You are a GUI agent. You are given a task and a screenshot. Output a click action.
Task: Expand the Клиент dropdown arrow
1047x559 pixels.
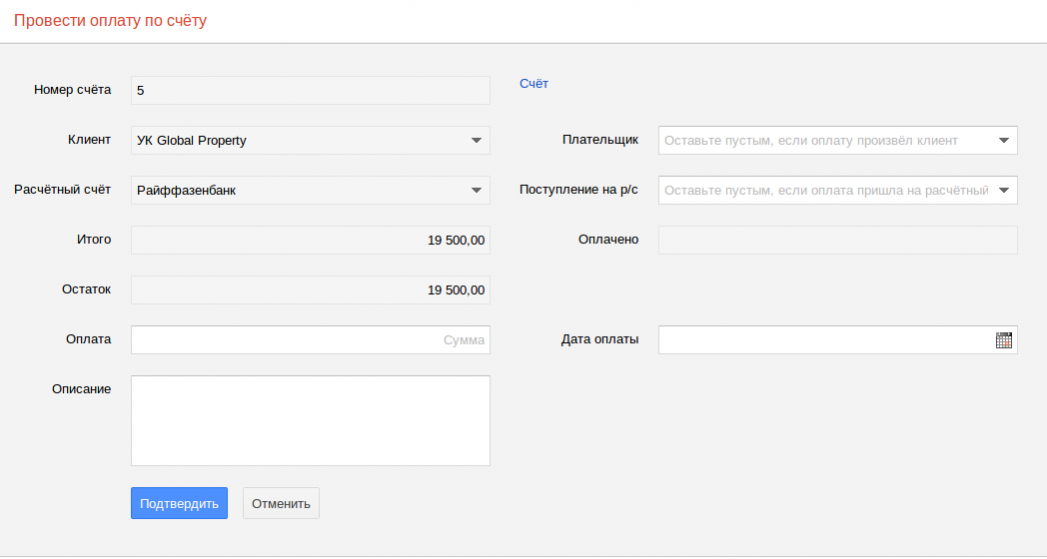476,140
